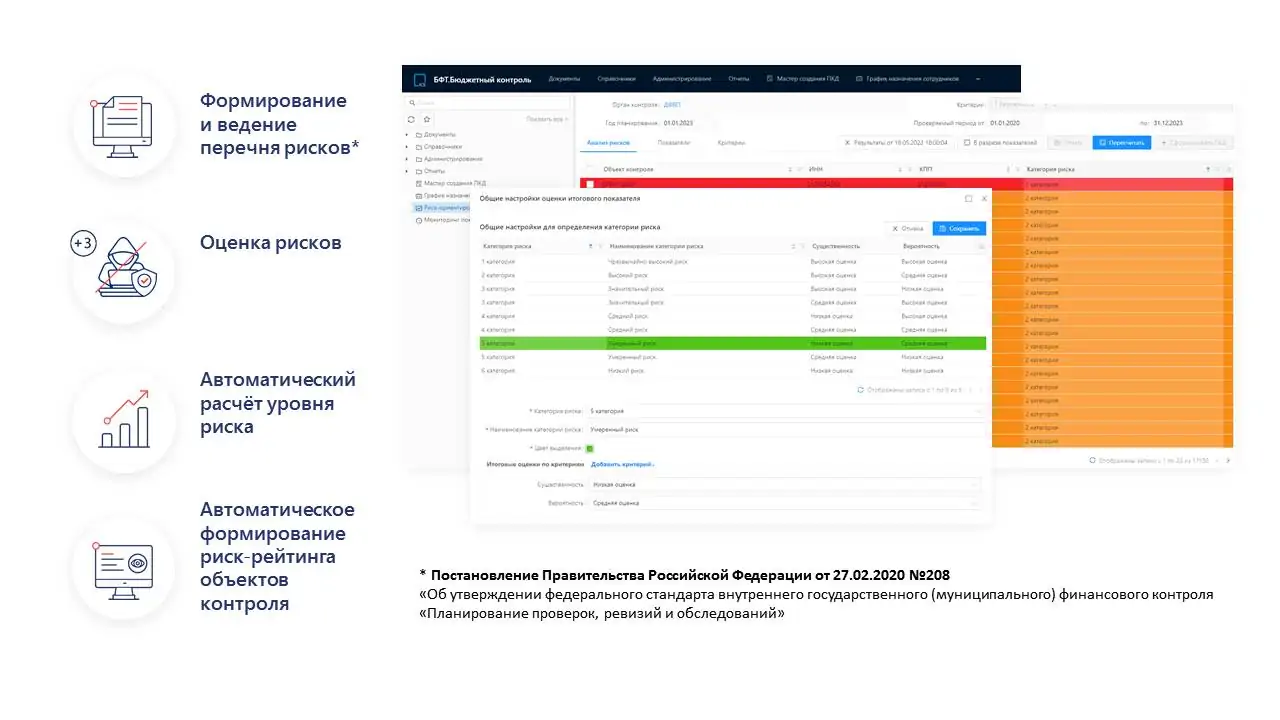The width and height of the screenshot is (1280, 720).
Task: Click the Наименование категории риска input field
Action: [785, 429]
